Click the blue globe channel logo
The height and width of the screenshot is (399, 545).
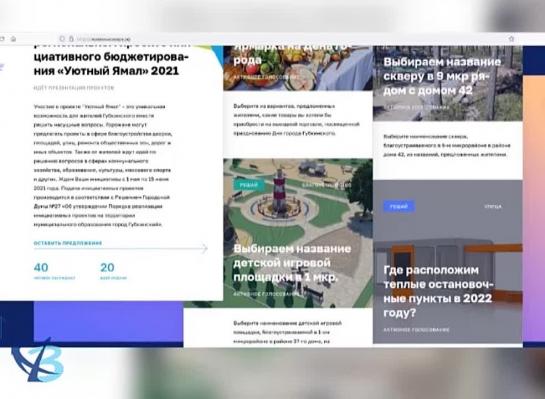[x=38, y=360]
